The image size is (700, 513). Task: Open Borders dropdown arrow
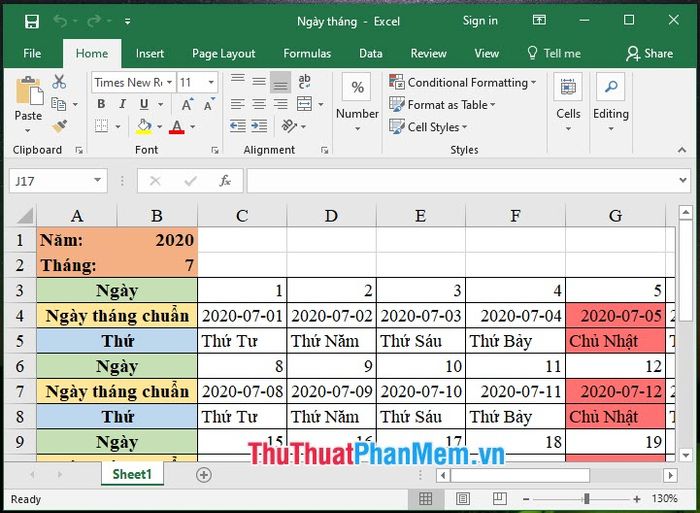point(118,127)
